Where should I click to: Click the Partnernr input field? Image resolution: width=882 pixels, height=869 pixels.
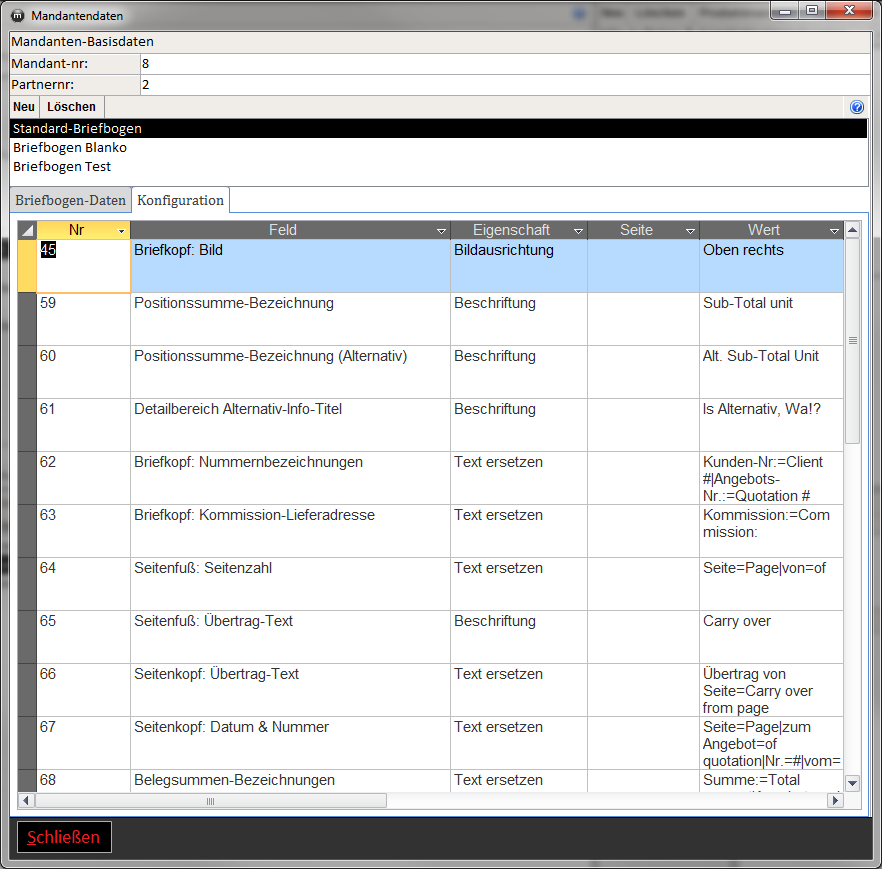click(x=505, y=84)
